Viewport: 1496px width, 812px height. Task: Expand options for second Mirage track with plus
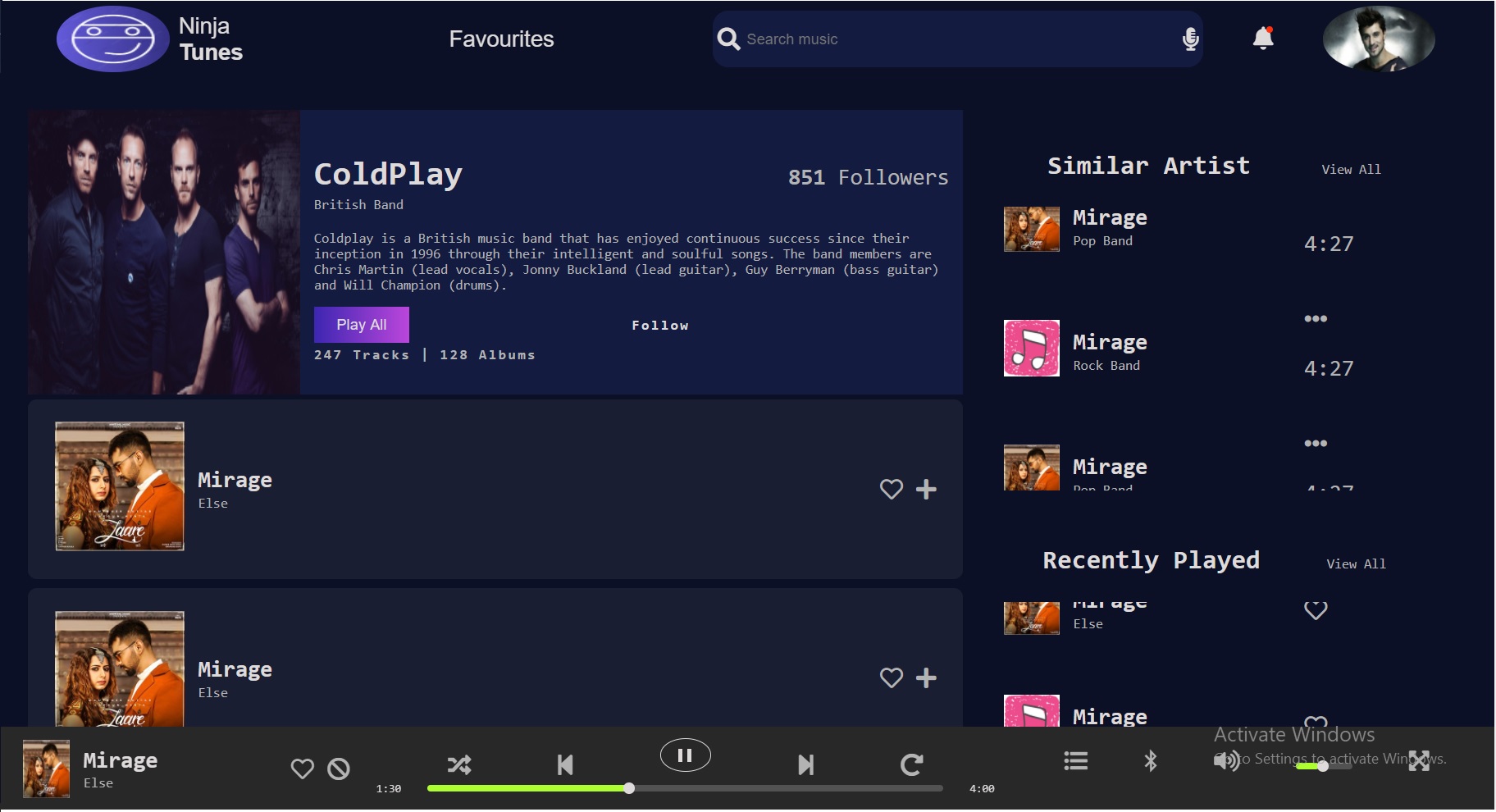[x=927, y=678]
